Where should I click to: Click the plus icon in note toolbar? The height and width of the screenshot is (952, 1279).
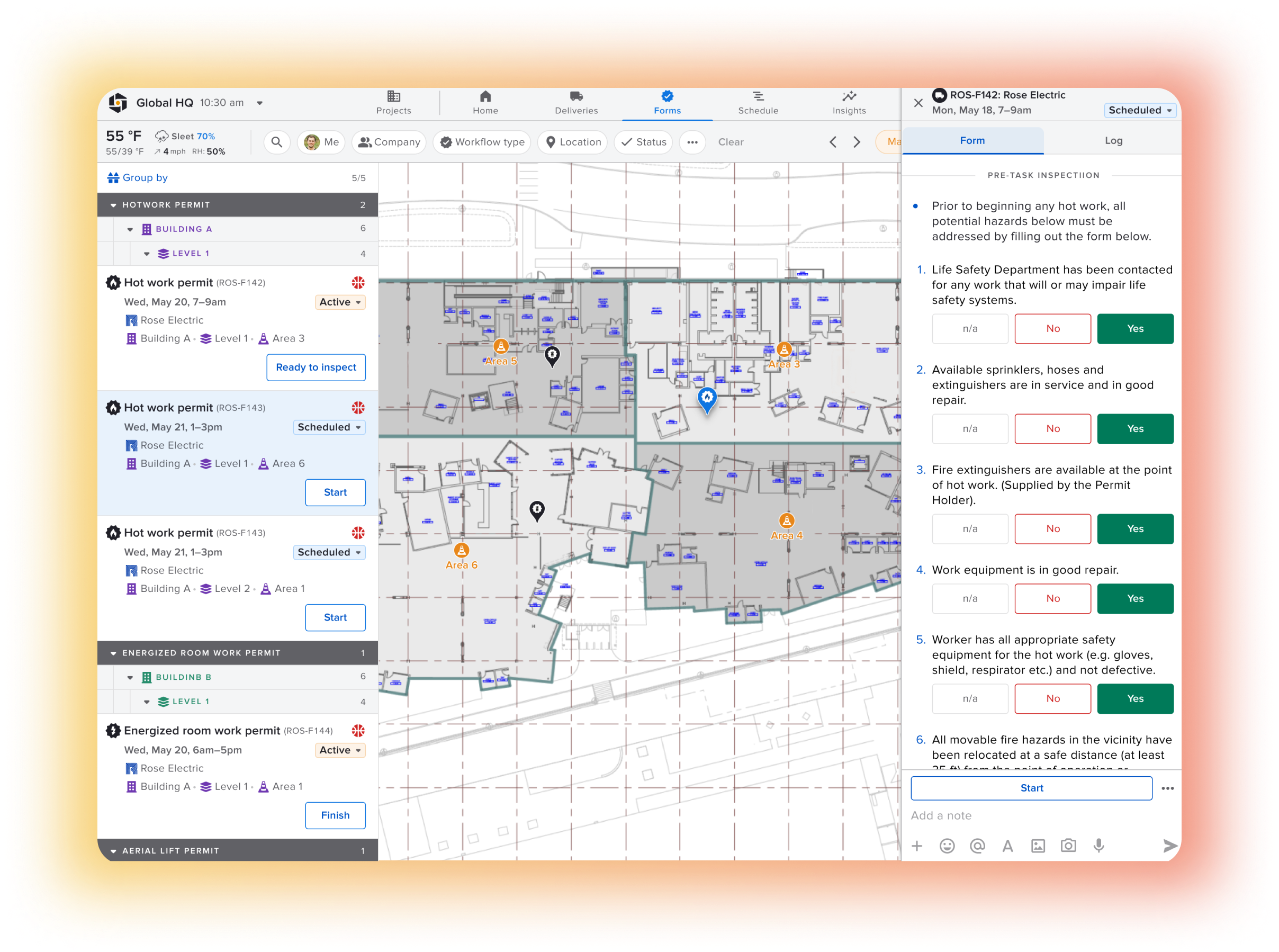pyautogui.click(x=916, y=846)
